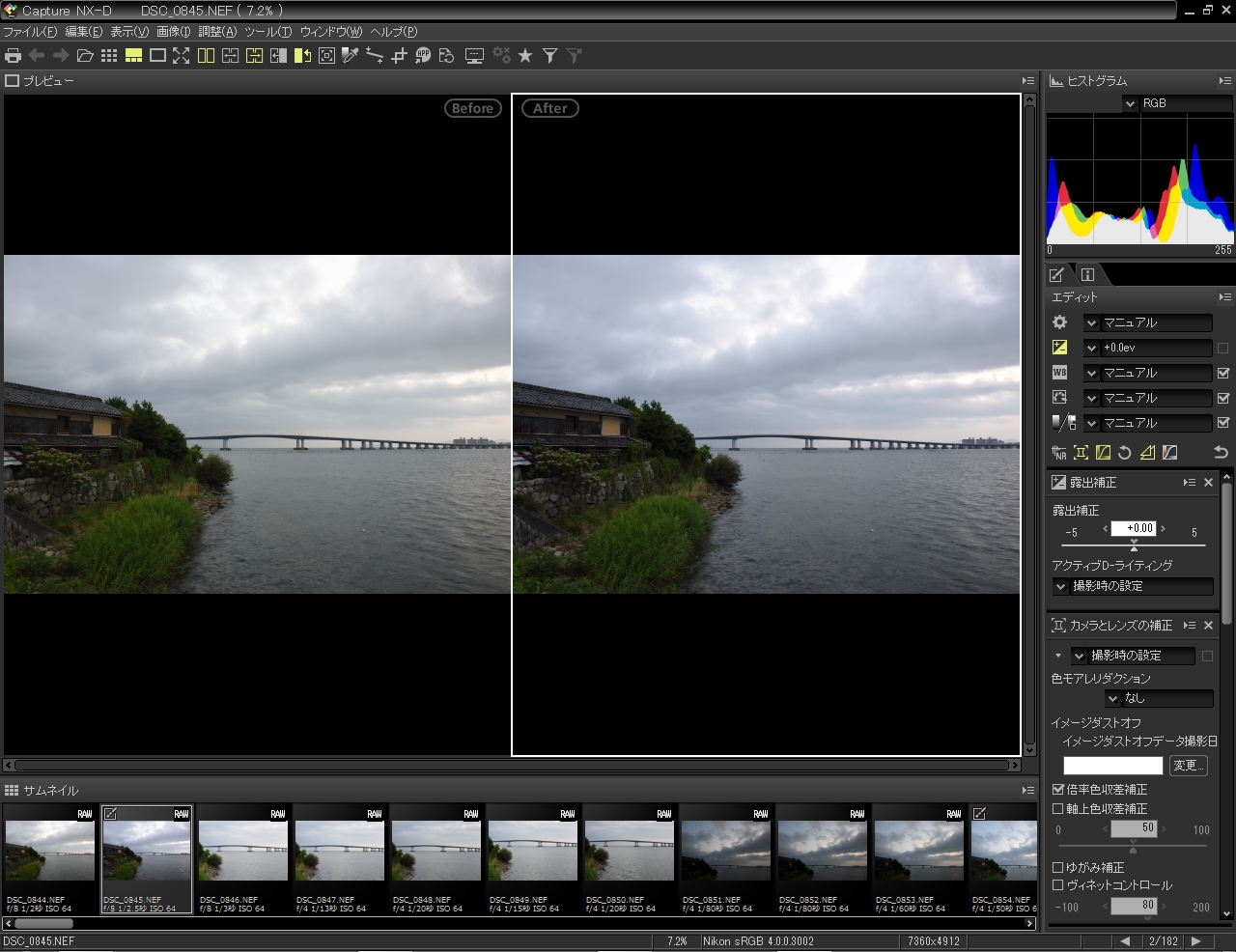
Task: Uncheck the 倍率色収差補正 checkbox
Action: click(1057, 790)
